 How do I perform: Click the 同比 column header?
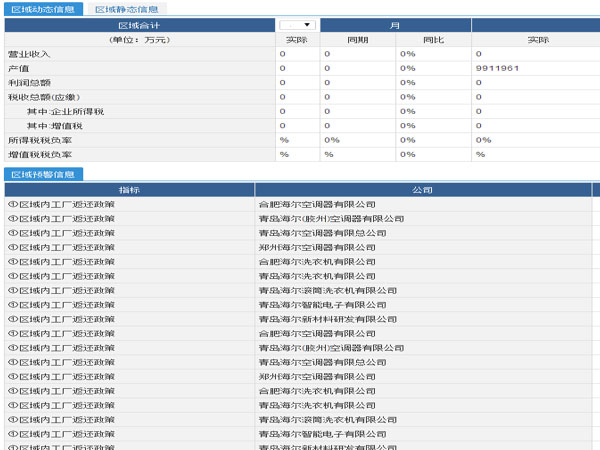433,40
